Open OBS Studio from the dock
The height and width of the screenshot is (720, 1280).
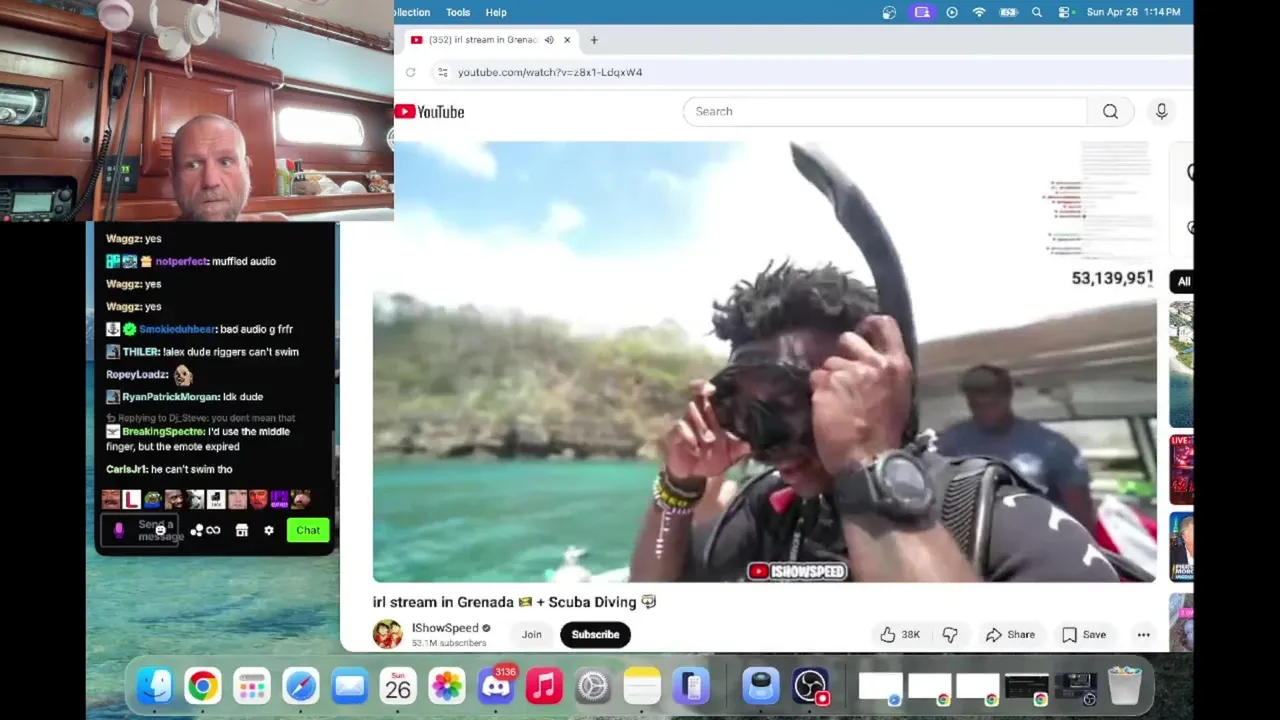810,686
